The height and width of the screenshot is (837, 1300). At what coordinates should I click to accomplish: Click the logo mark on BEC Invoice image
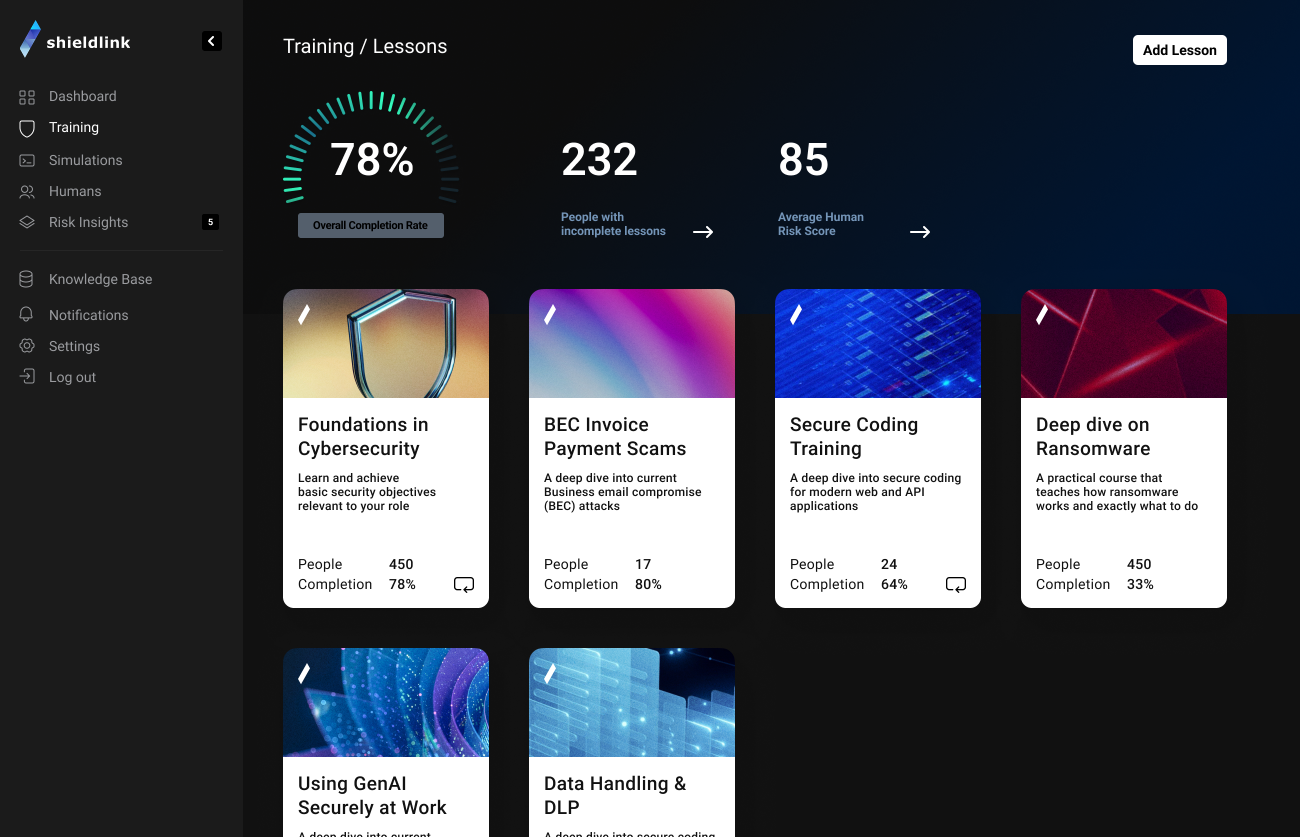coord(550,315)
